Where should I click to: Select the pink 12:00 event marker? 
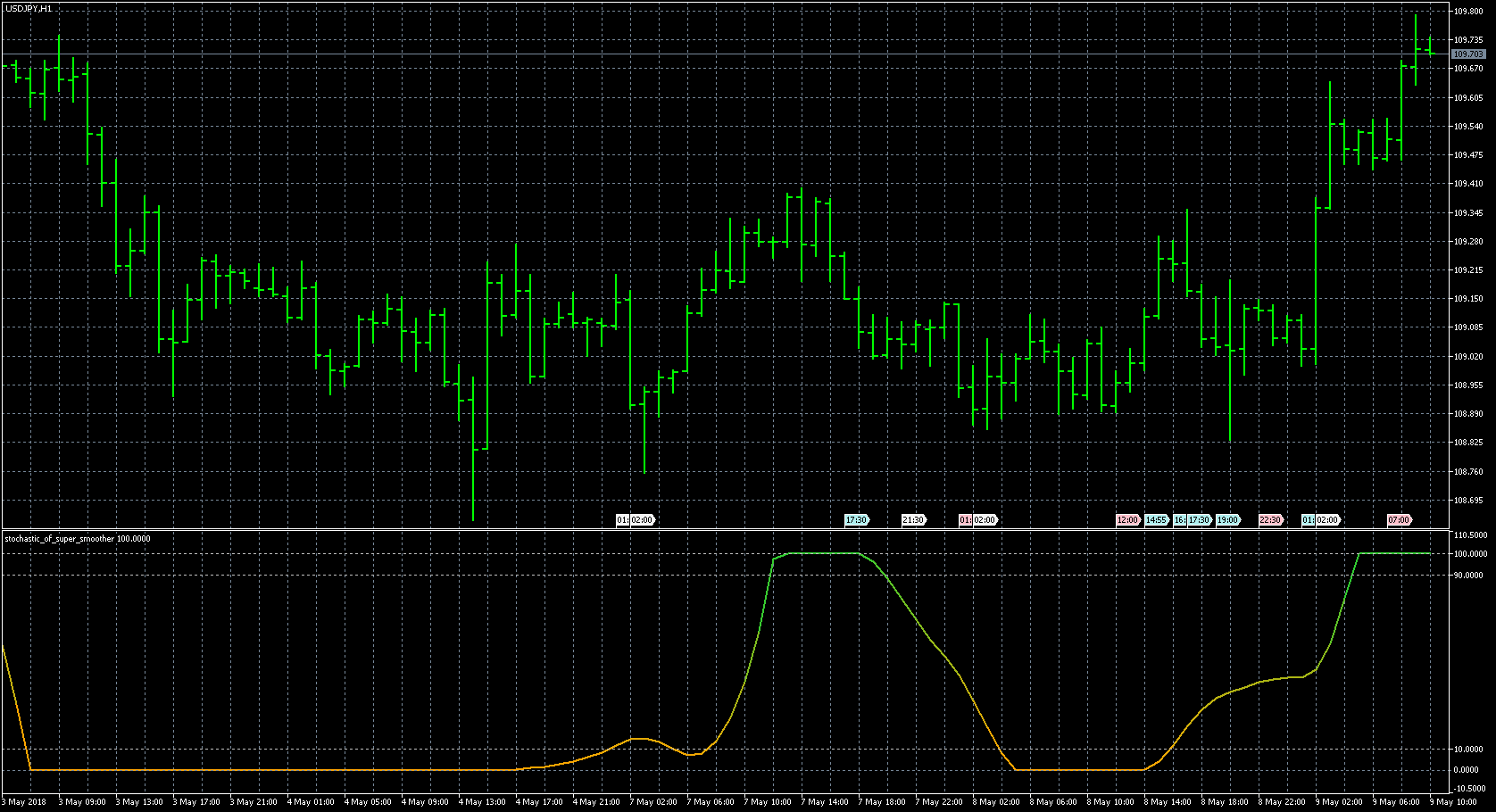[1127, 520]
